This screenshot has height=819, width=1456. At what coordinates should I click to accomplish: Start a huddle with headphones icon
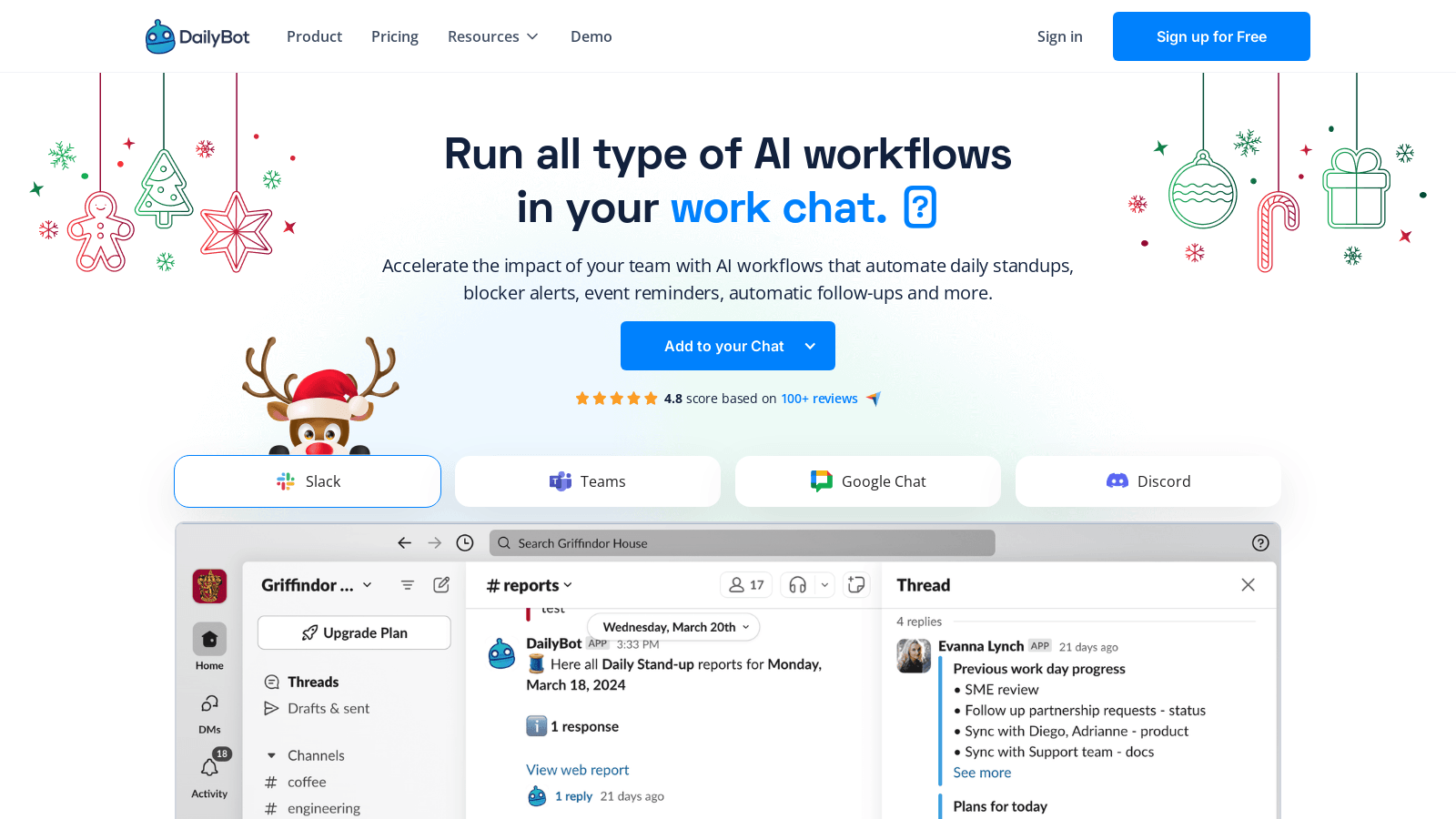coord(798,585)
